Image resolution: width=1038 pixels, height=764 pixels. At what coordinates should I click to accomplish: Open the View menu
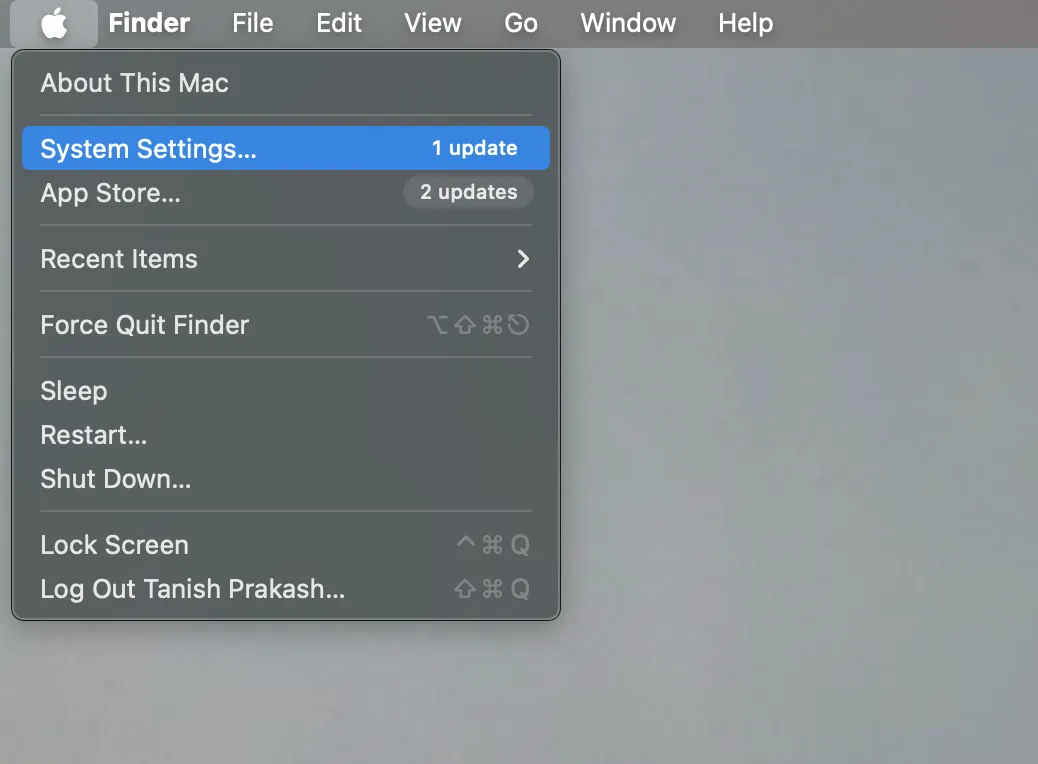tap(432, 23)
